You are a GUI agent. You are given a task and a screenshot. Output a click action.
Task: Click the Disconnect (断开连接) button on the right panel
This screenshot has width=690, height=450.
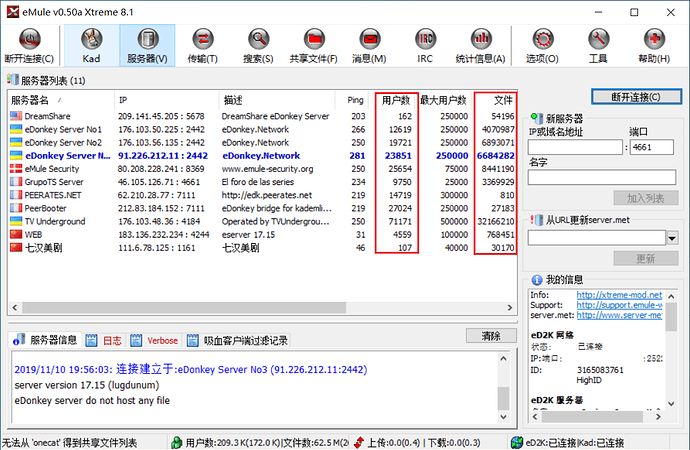[x=636, y=97]
